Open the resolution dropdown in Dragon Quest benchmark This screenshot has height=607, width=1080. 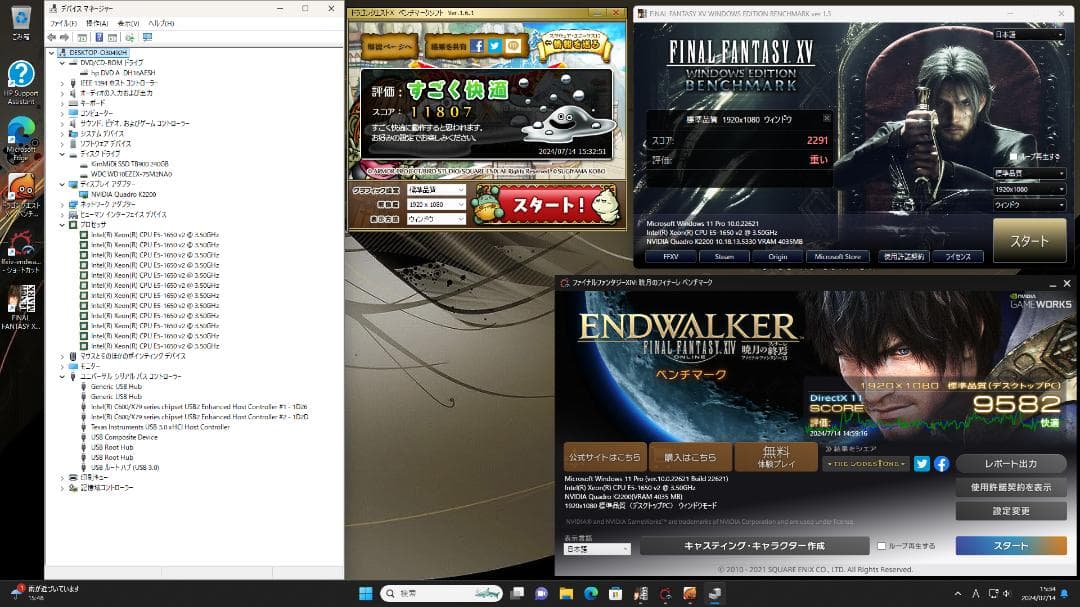click(x=440, y=205)
